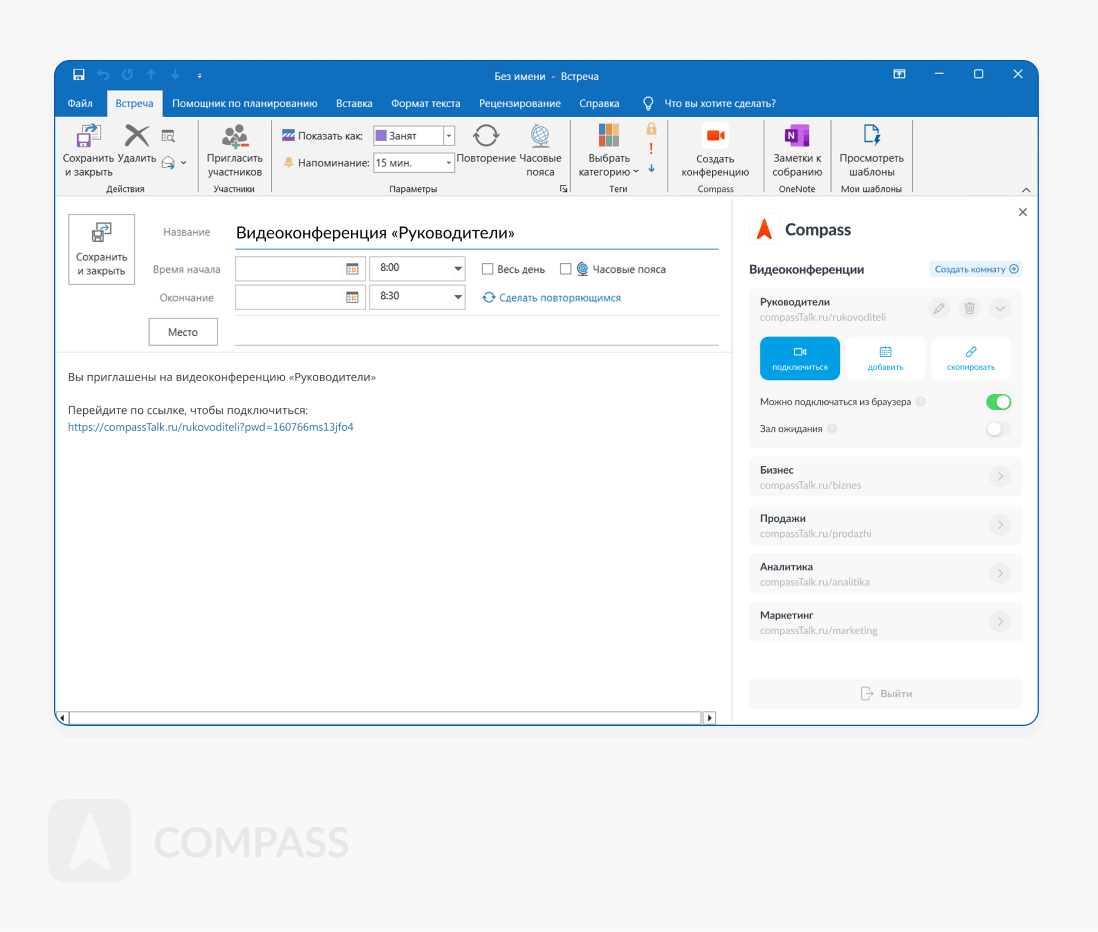The width and height of the screenshot is (1098, 932).
Task: Click the View templates icon
Action: (871, 136)
